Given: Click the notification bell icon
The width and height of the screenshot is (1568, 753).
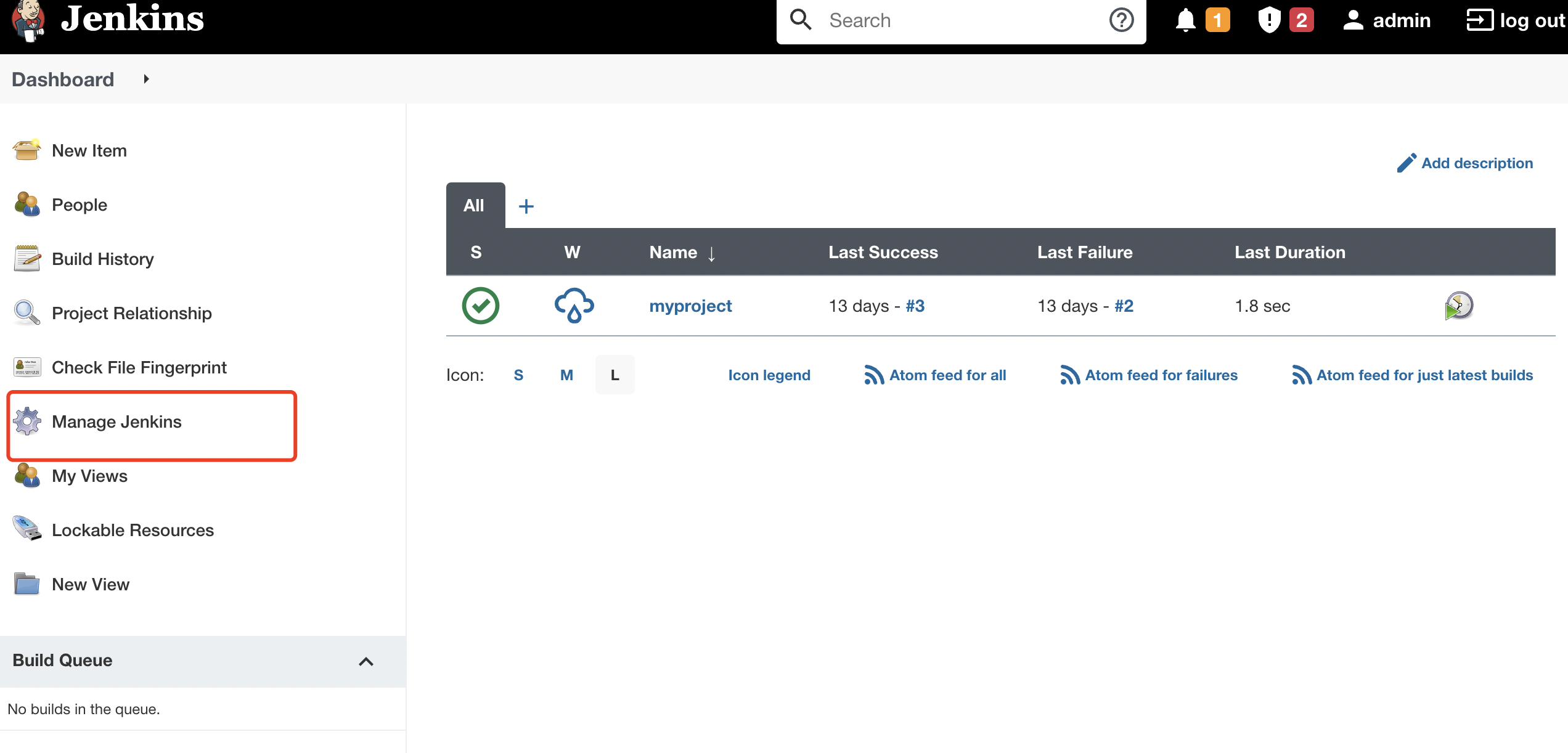Looking at the screenshot, I should [x=1185, y=20].
